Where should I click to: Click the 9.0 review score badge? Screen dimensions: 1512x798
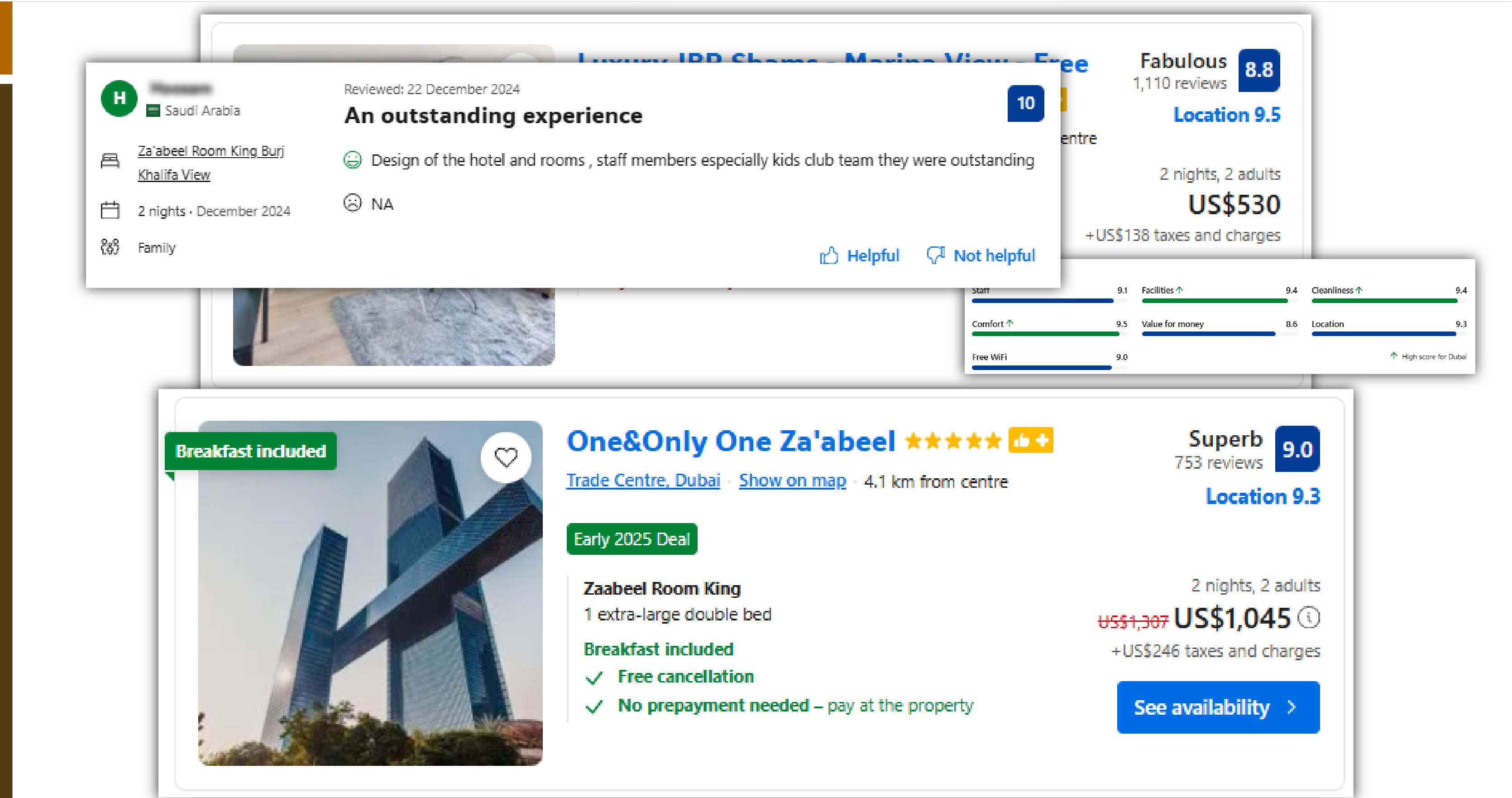pyautogui.click(x=1297, y=449)
